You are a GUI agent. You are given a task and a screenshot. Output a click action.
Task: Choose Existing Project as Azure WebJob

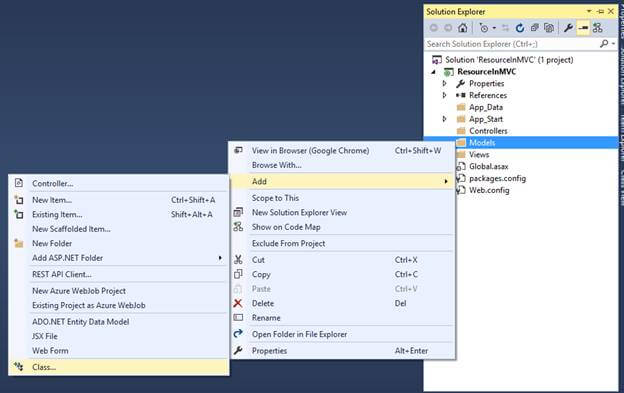coord(119,305)
